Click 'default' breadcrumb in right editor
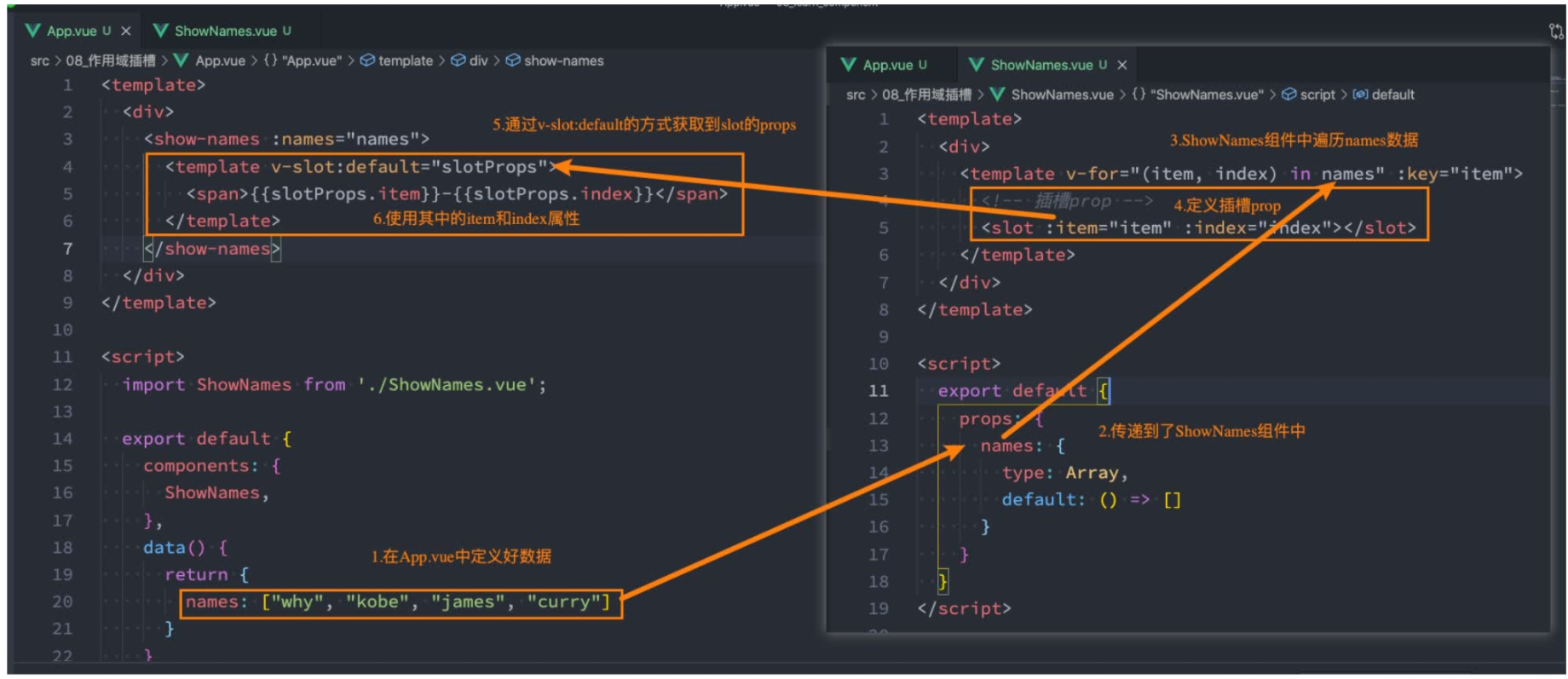The width and height of the screenshot is (1568, 679). click(x=1393, y=95)
